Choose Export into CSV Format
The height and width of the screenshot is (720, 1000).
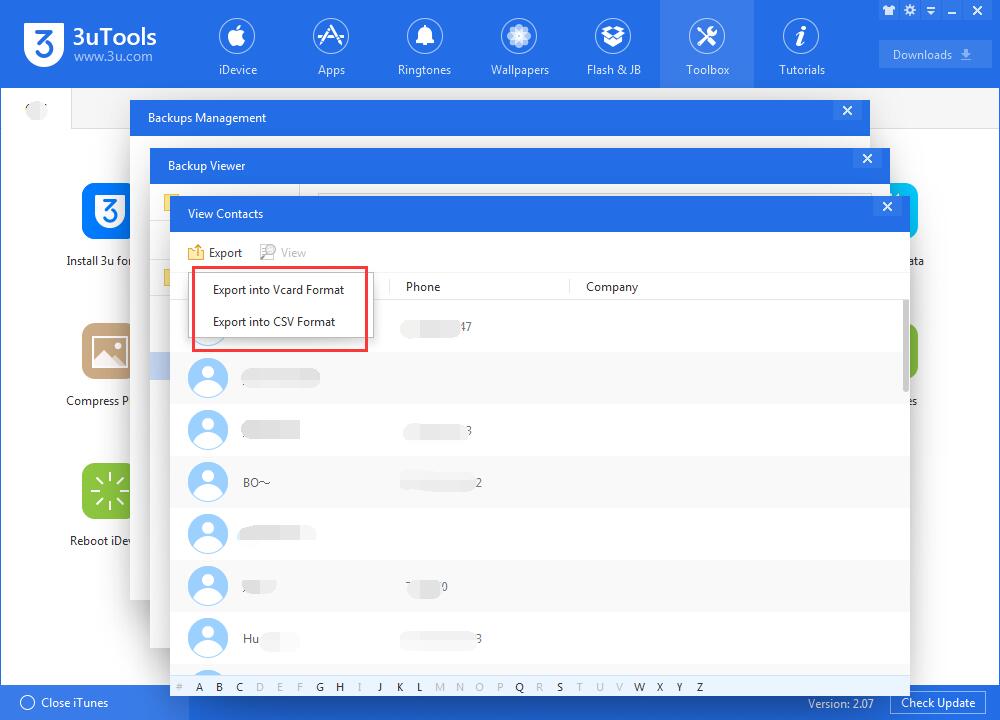coord(274,322)
